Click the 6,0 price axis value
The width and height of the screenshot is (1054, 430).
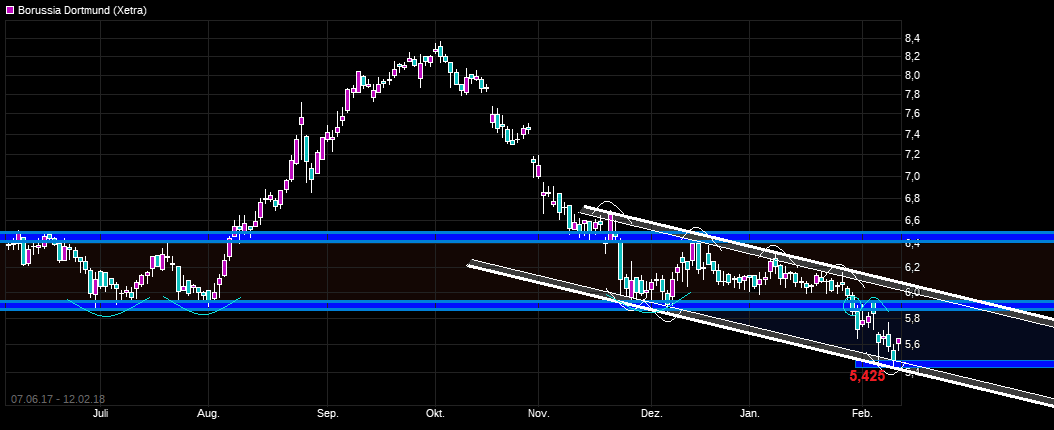click(x=912, y=292)
